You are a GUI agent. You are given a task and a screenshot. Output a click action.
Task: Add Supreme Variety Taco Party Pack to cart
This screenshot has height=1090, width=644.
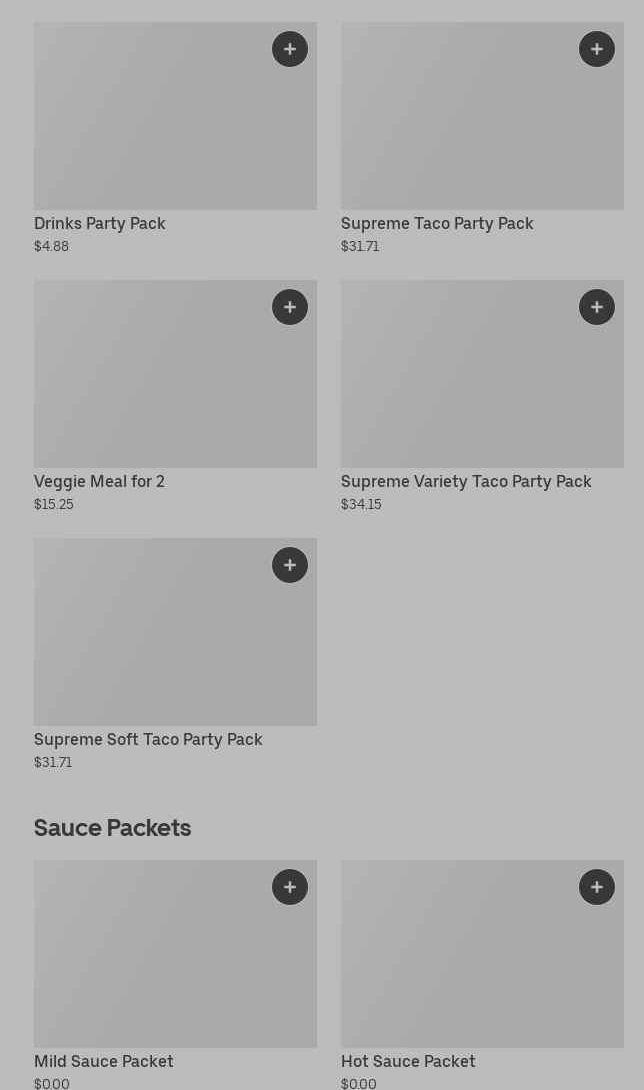click(x=597, y=307)
